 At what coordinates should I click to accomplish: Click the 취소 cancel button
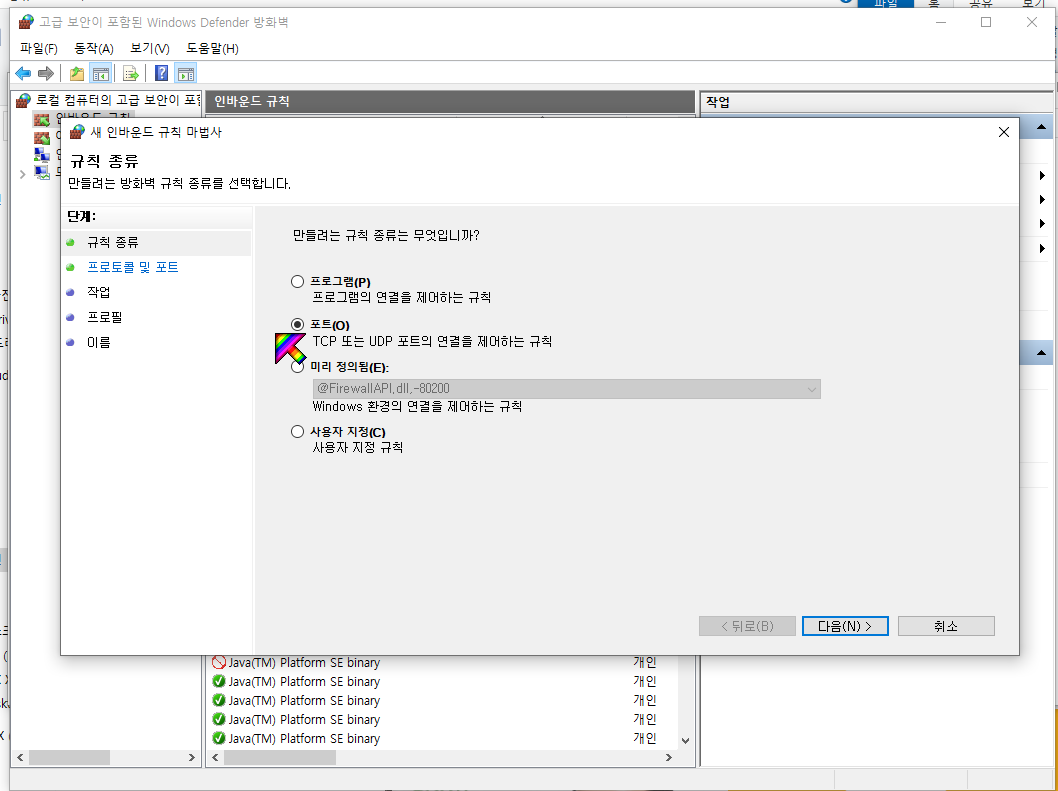tap(946, 626)
